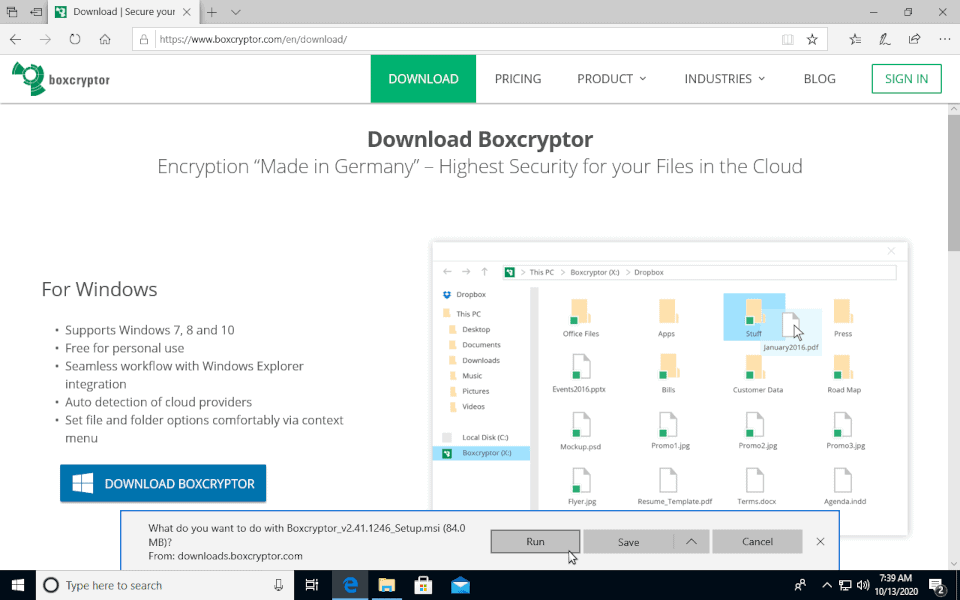Screen dimensions: 960x600
Task: Reload the page with Refresh icon
Action: [75, 39]
